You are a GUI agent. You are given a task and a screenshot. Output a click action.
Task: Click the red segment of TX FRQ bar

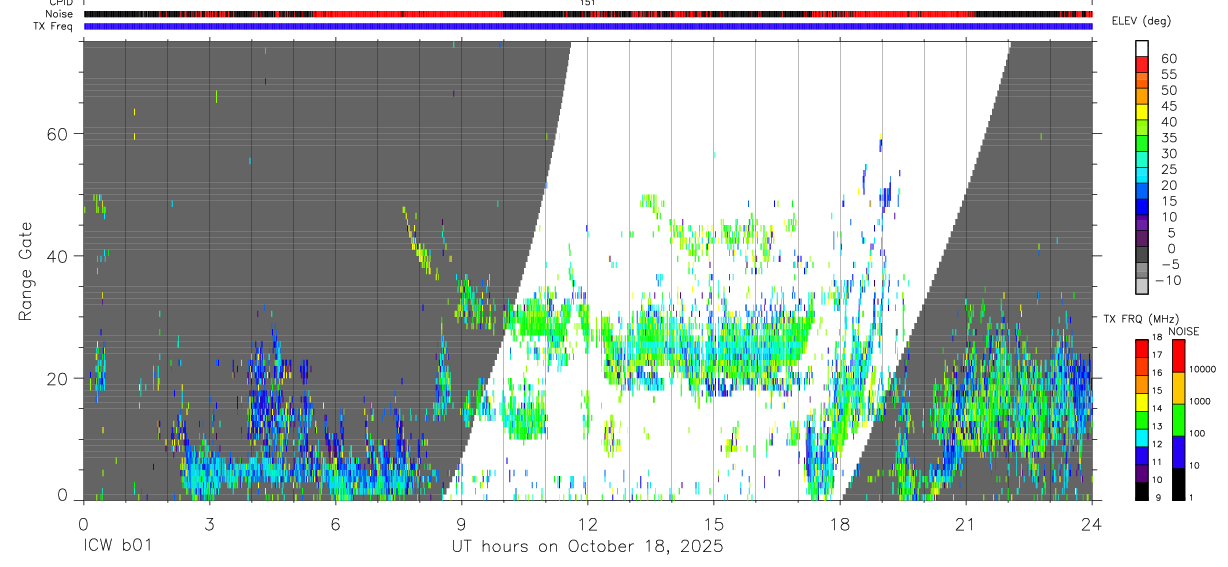tap(1142, 349)
